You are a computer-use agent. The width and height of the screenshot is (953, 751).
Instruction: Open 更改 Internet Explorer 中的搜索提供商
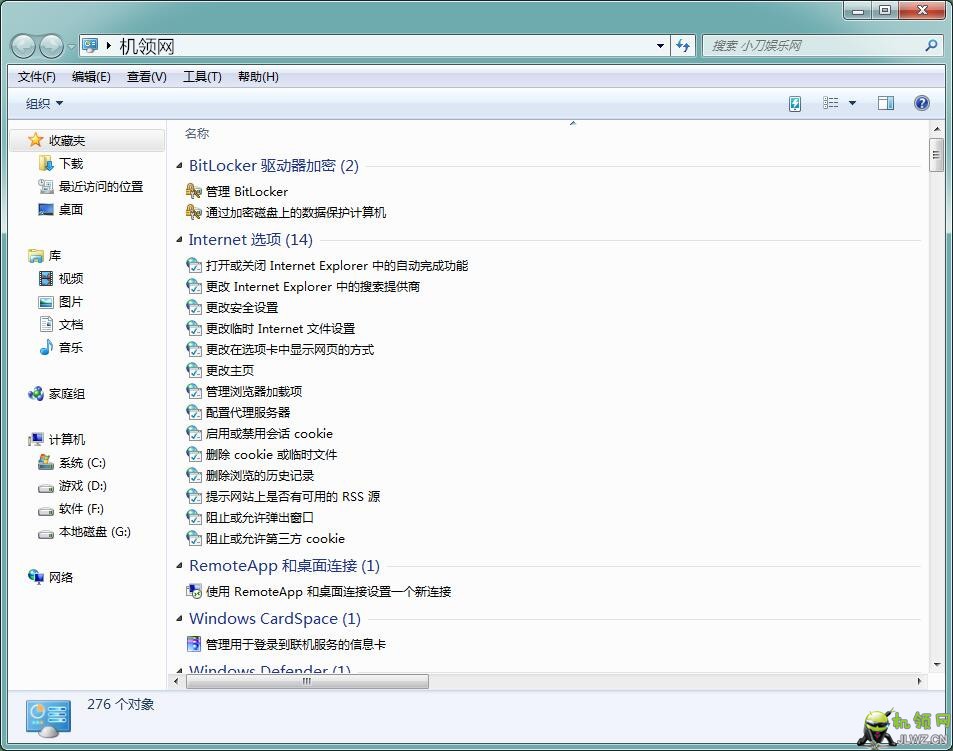[312, 287]
